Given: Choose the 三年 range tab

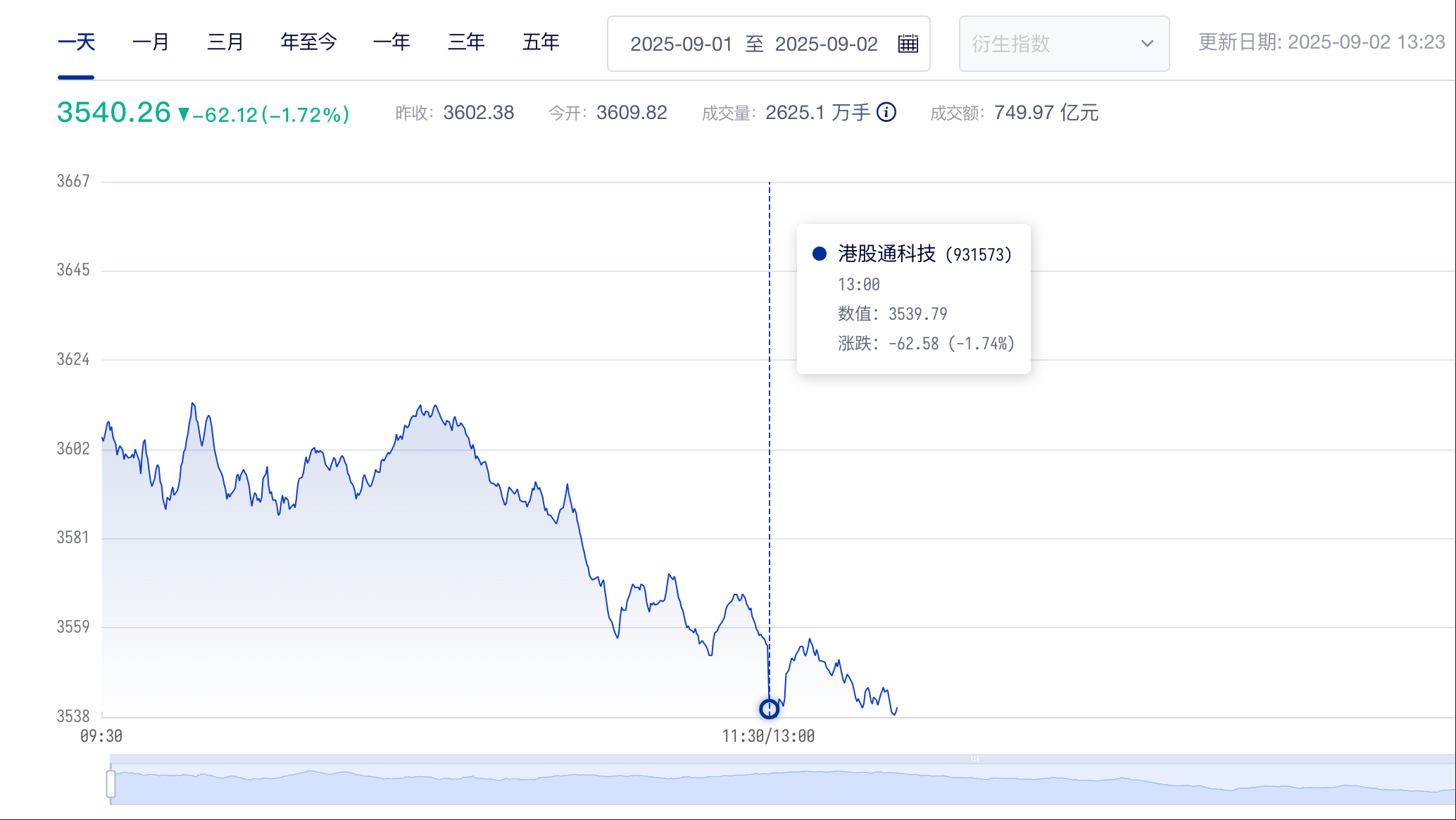Looking at the screenshot, I should pos(466,42).
